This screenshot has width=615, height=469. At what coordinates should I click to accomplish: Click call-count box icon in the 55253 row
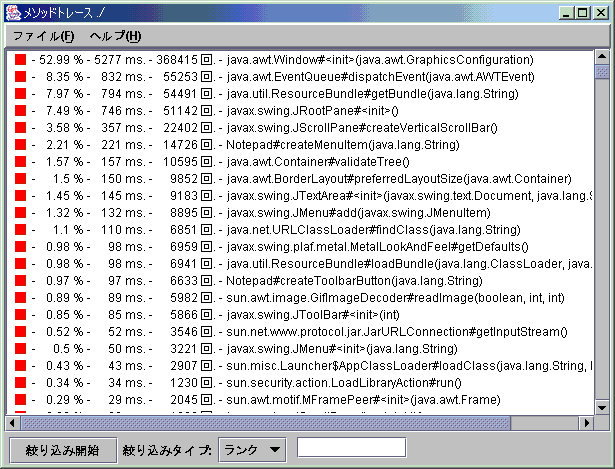[x=206, y=76]
